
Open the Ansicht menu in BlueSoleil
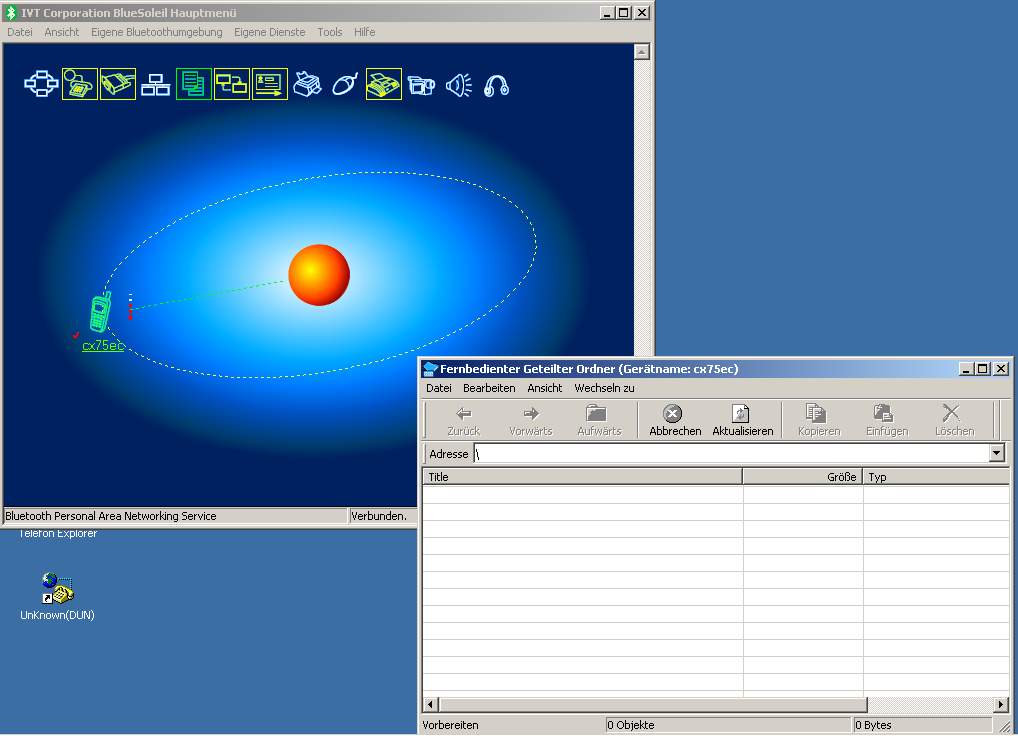(x=62, y=32)
